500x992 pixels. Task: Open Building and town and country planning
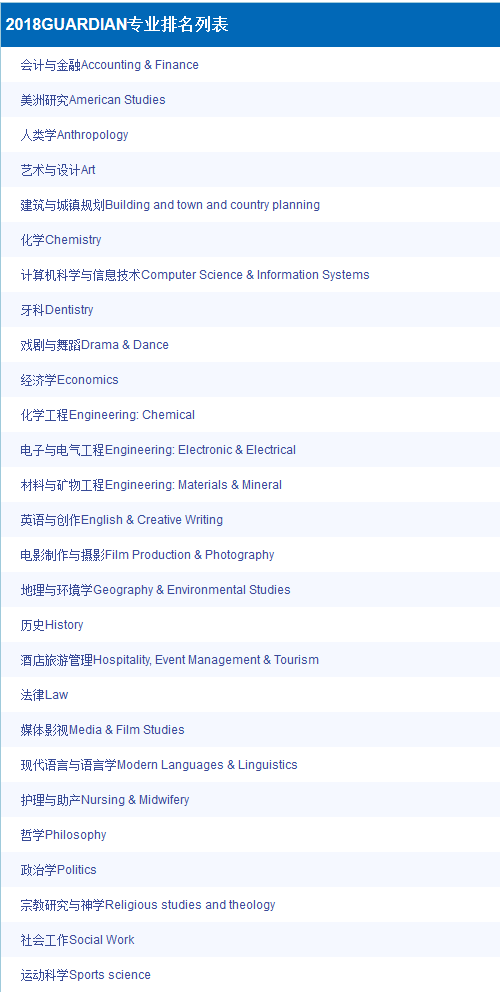(x=170, y=205)
